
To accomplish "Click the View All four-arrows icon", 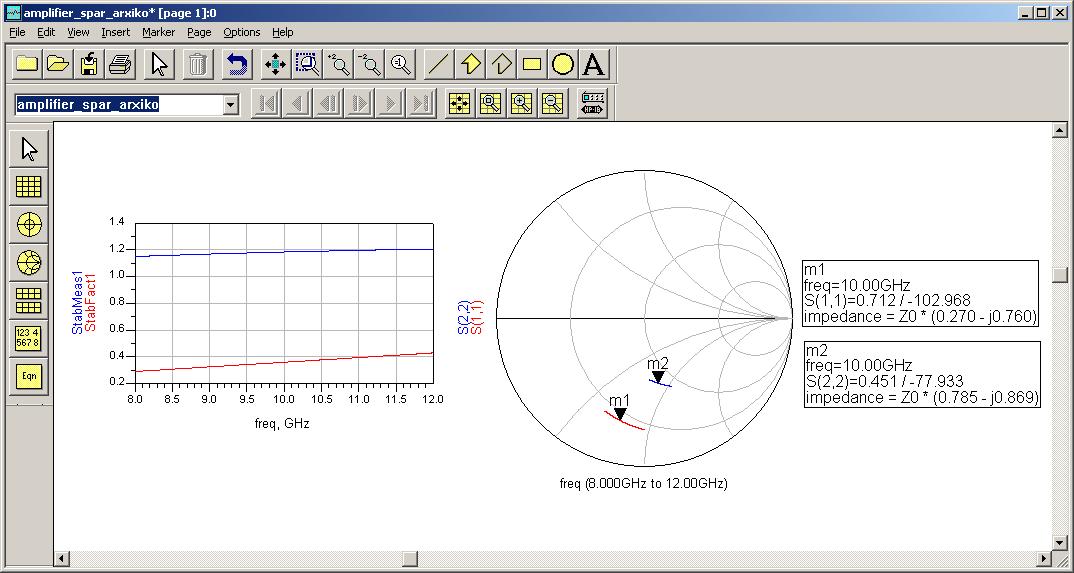I will (x=275, y=65).
